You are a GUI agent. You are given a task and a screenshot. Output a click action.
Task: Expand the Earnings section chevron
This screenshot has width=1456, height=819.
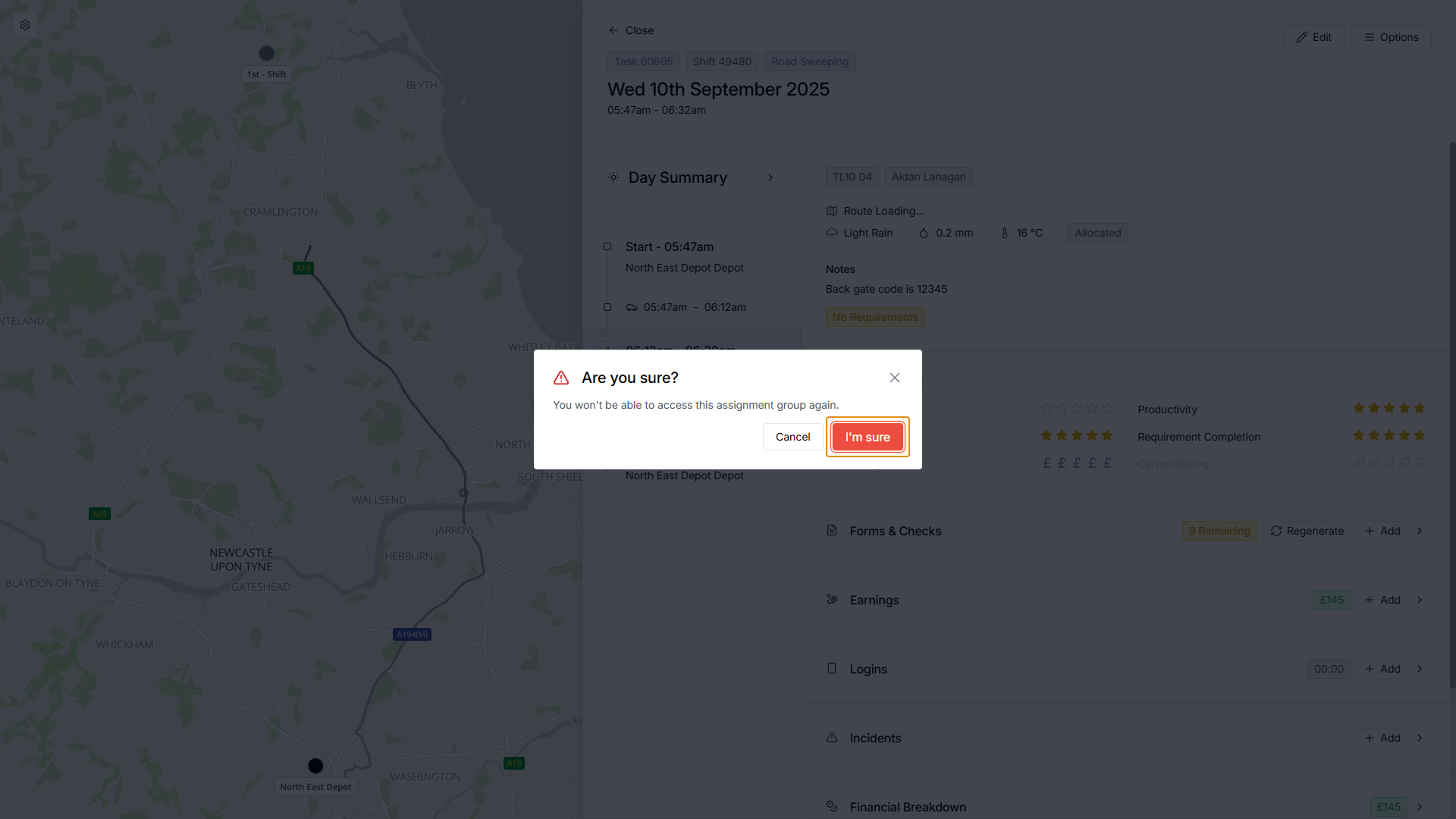pyautogui.click(x=1420, y=600)
